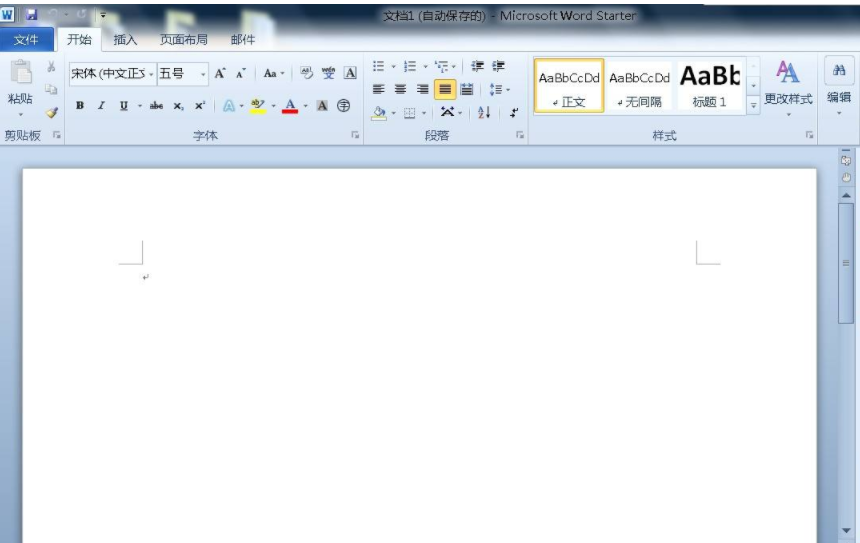Open bullets style dropdown arrow
Screen dimensions: 860x543
(393, 66)
